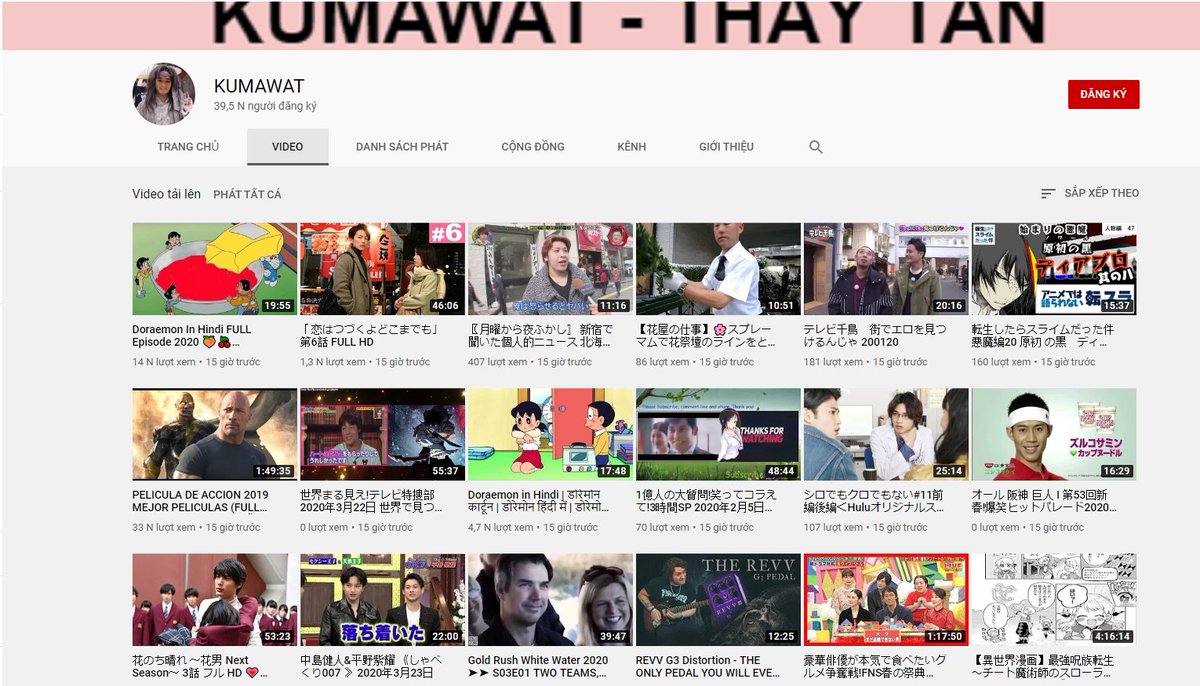1200x686 pixels.
Task: Switch to the GIỚI THIỆU tab
Action: pyautogui.click(x=727, y=147)
